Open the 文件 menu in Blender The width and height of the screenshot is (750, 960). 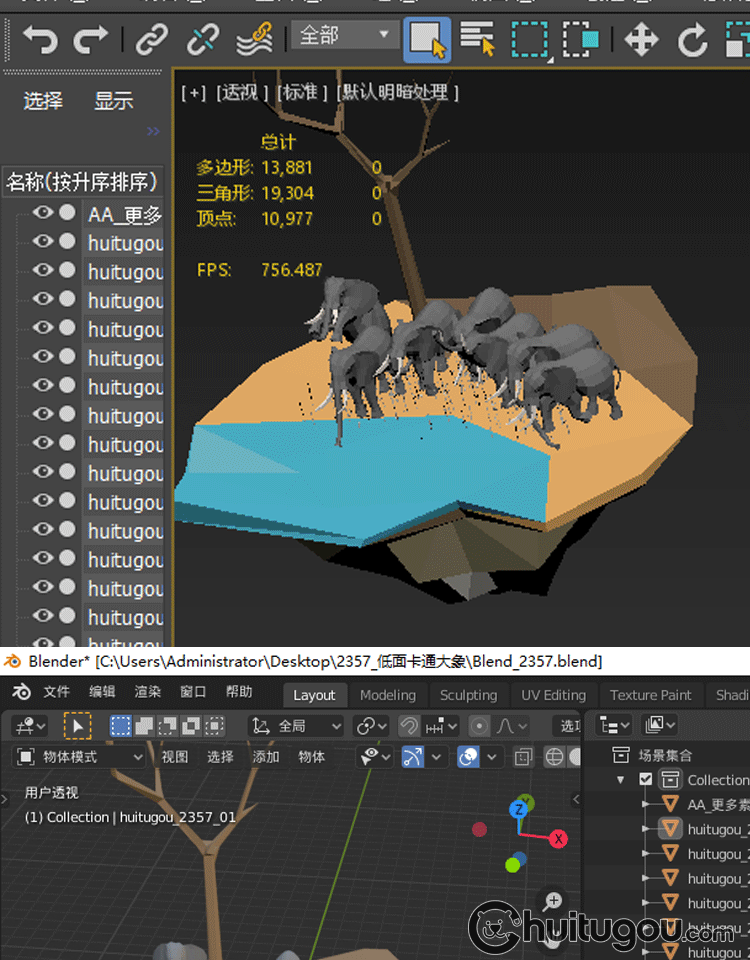[x=57, y=692]
